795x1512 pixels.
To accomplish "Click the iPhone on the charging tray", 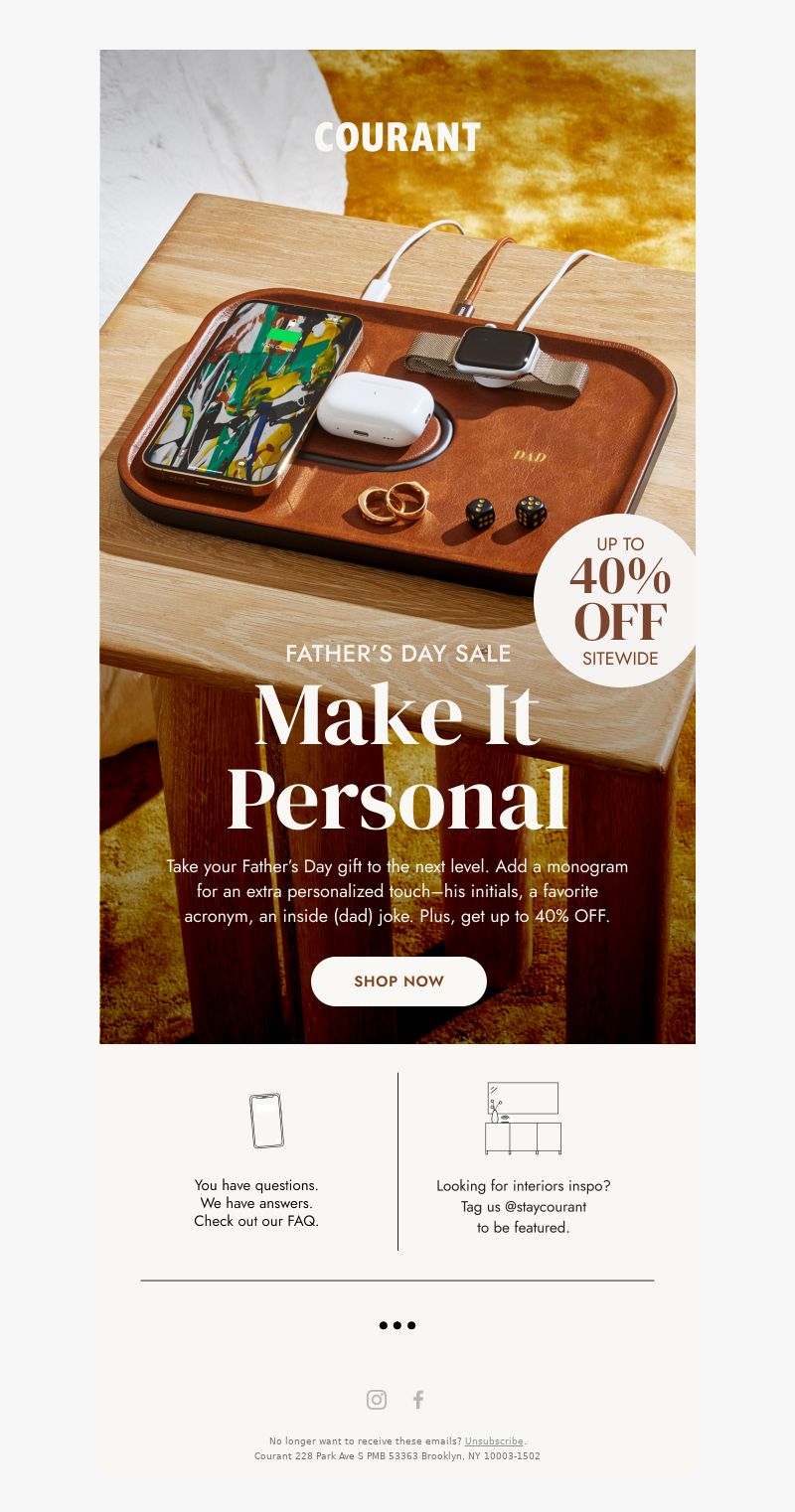I will (x=250, y=397).
